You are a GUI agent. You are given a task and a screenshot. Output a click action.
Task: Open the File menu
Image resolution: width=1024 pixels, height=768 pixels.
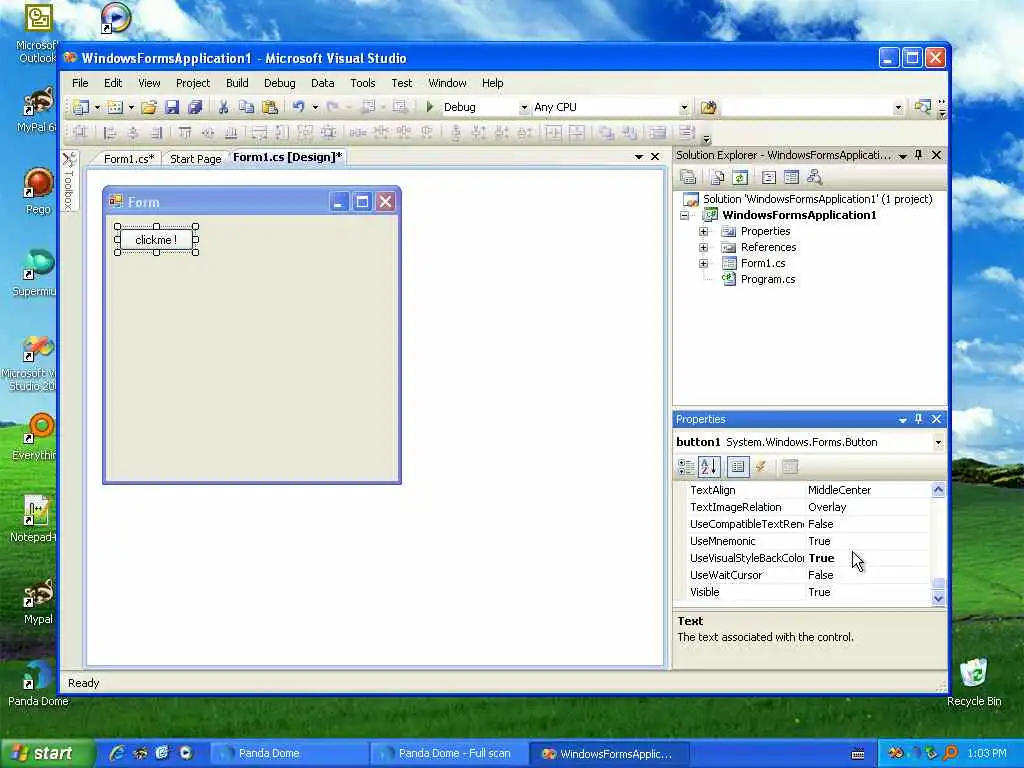[80, 83]
